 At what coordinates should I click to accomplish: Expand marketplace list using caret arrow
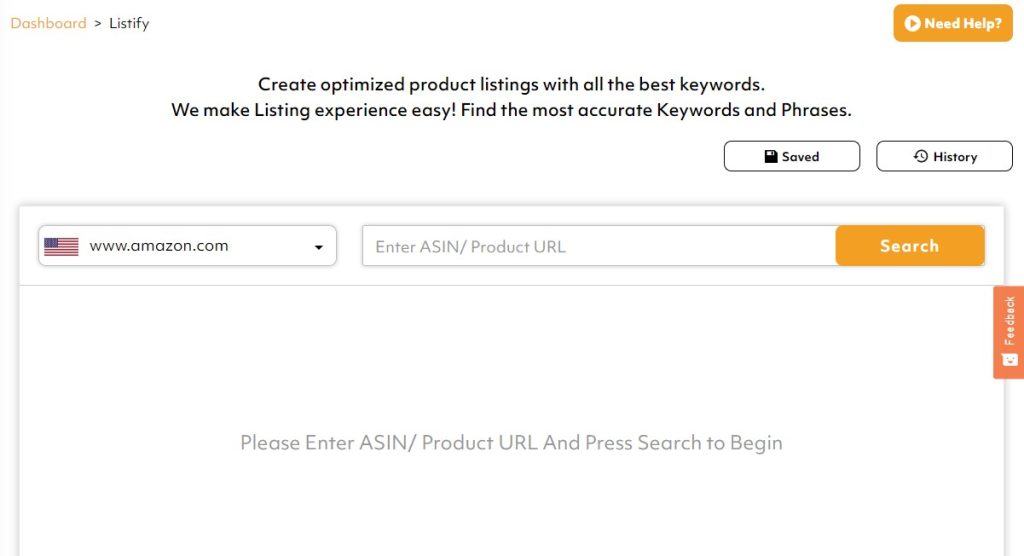[318, 247]
